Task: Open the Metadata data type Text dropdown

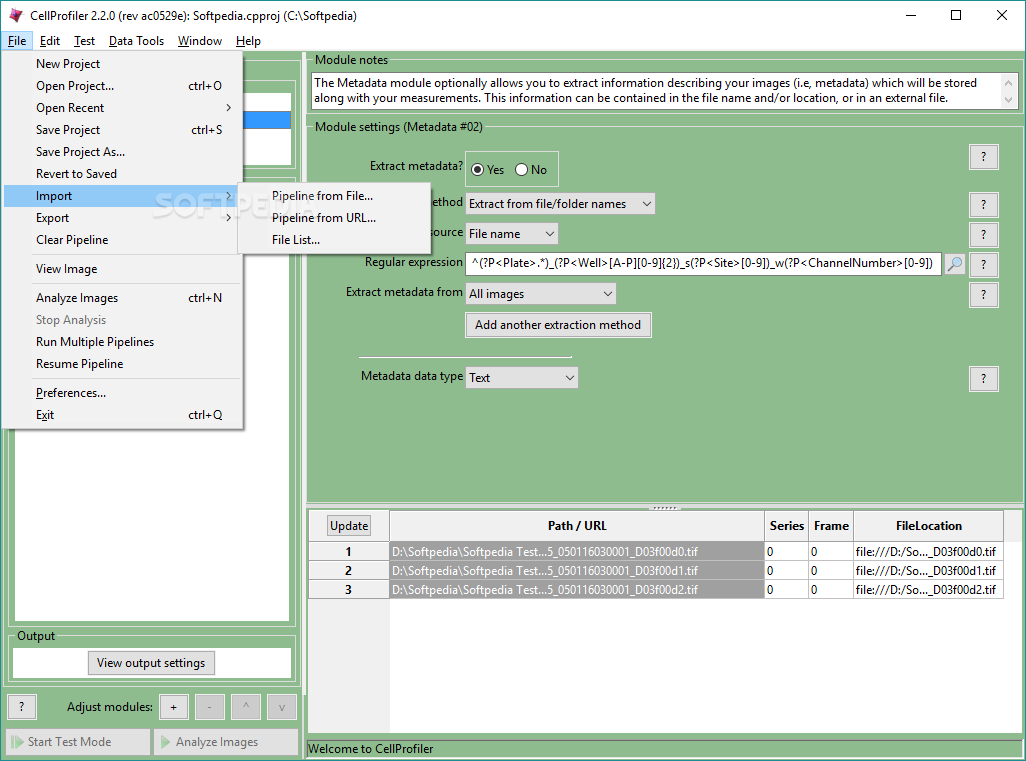Action: [x=522, y=378]
